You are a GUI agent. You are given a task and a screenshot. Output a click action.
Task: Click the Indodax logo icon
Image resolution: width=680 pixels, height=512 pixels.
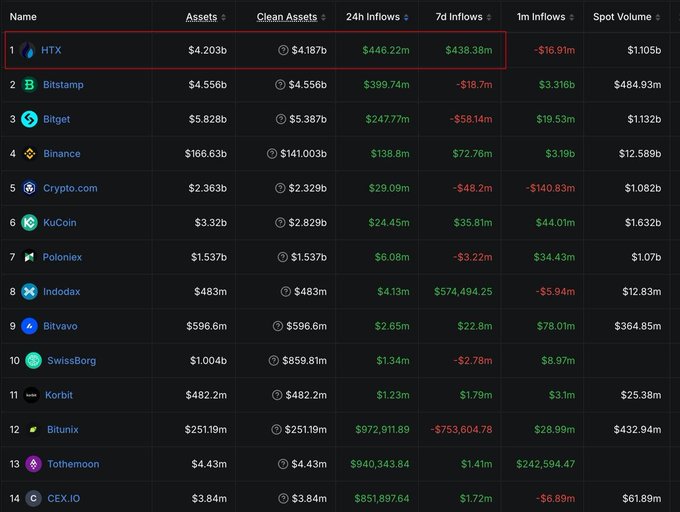[x=29, y=292]
